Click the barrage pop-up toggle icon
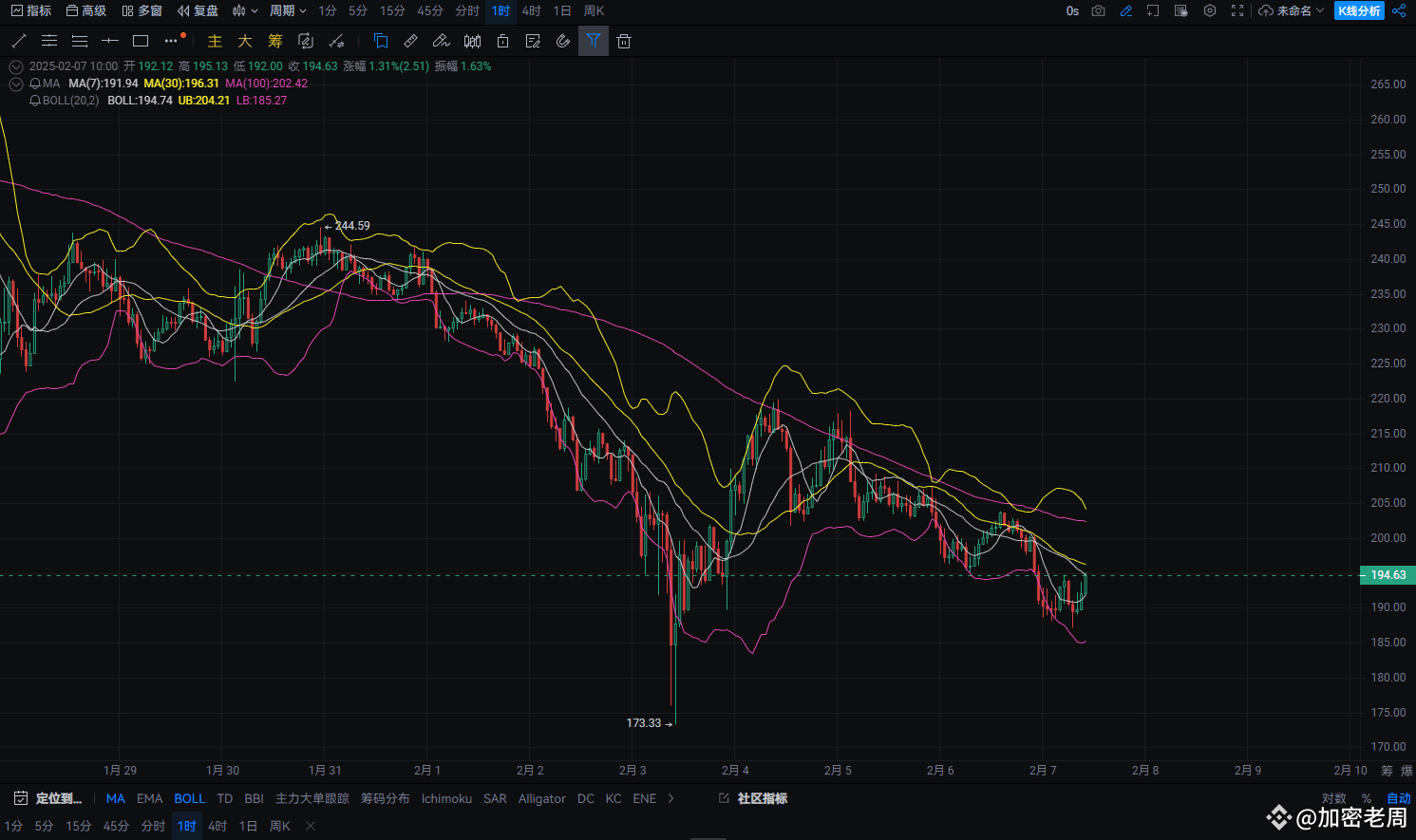Screen dimensions: 1416x840 pos(1181,10)
